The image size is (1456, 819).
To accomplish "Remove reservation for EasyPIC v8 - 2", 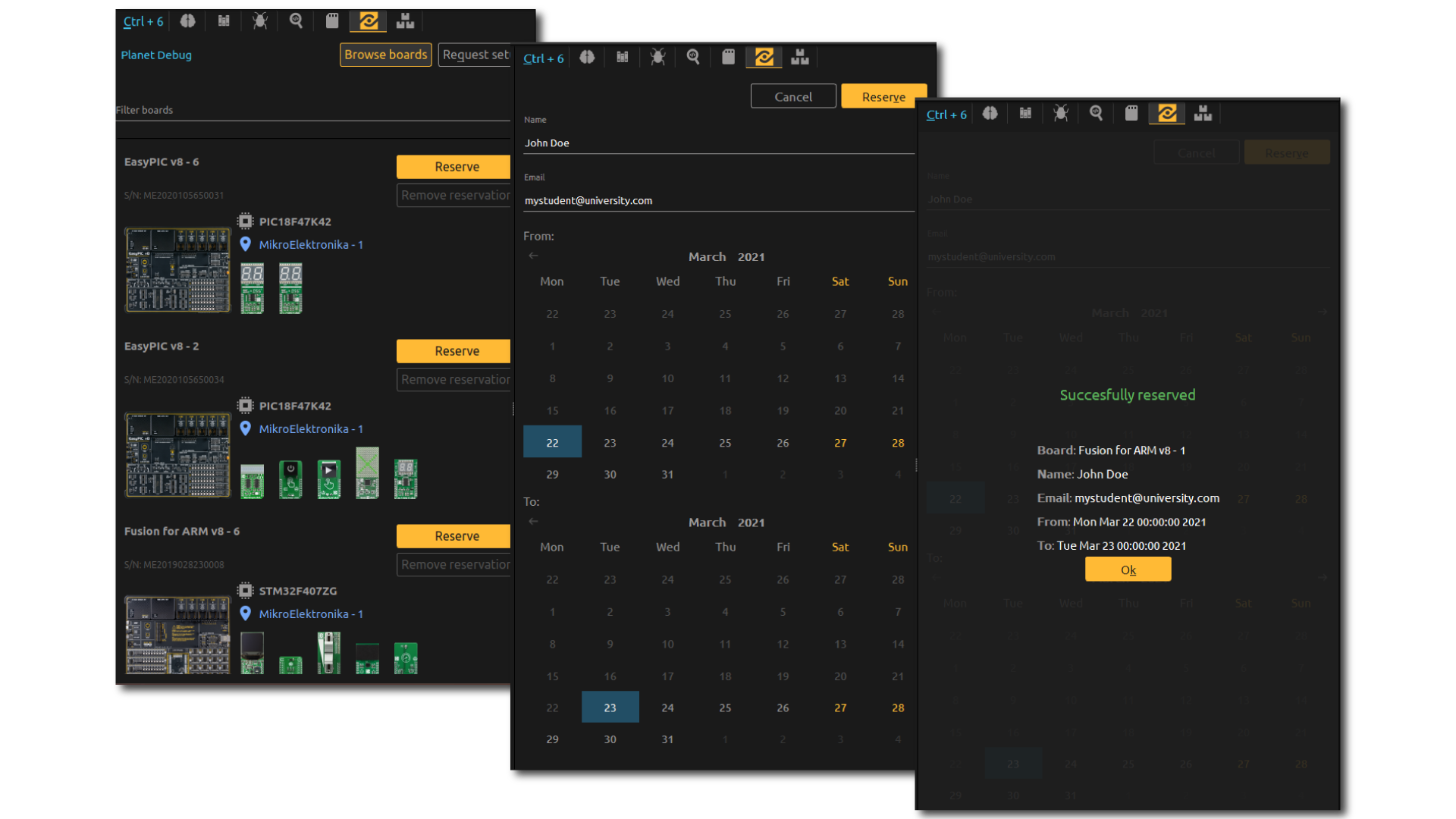I will click(x=455, y=379).
